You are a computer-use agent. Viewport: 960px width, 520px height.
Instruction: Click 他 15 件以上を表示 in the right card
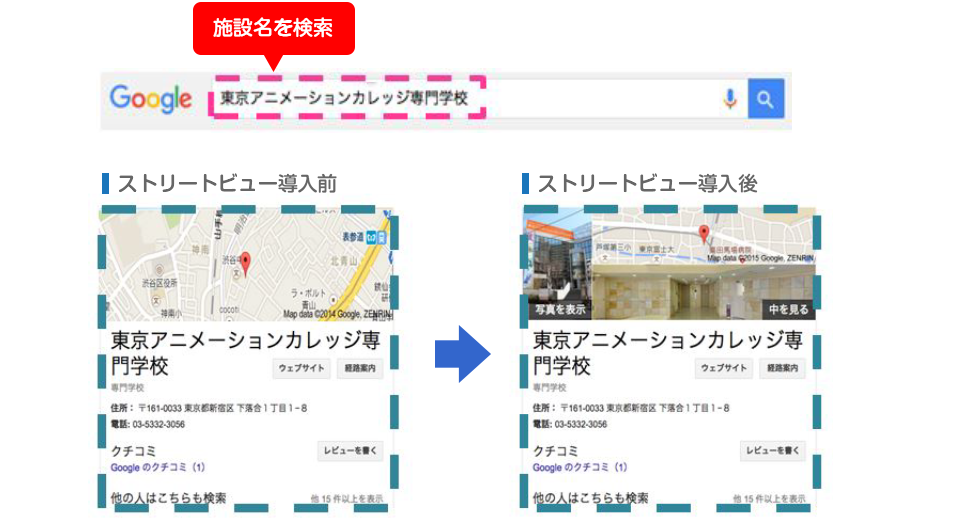click(770, 499)
